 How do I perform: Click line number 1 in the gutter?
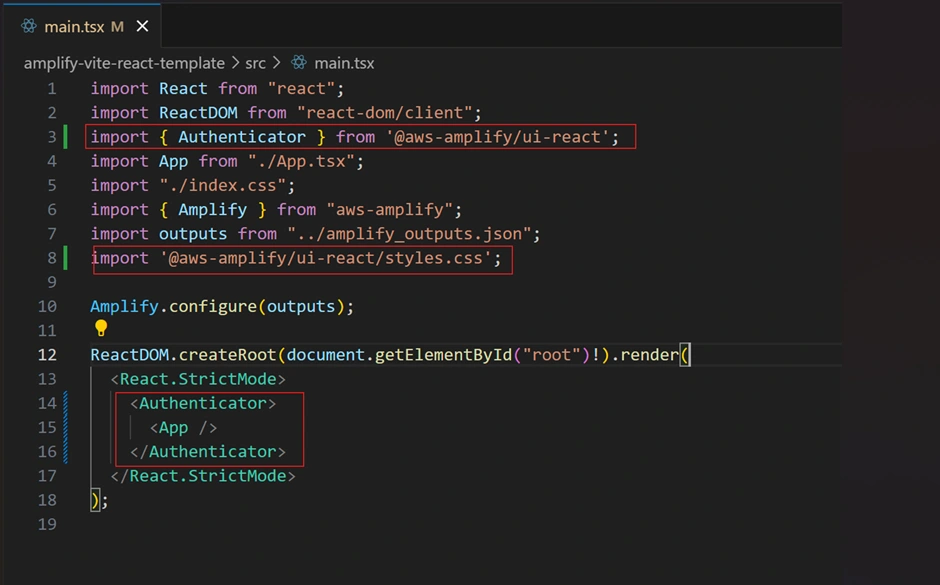[x=51, y=89]
